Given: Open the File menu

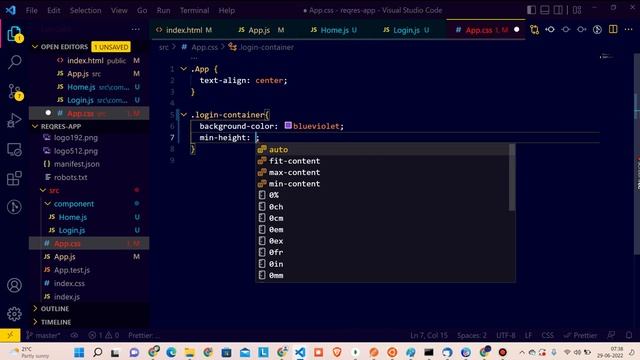Looking at the screenshot, I should [x=31, y=10].
